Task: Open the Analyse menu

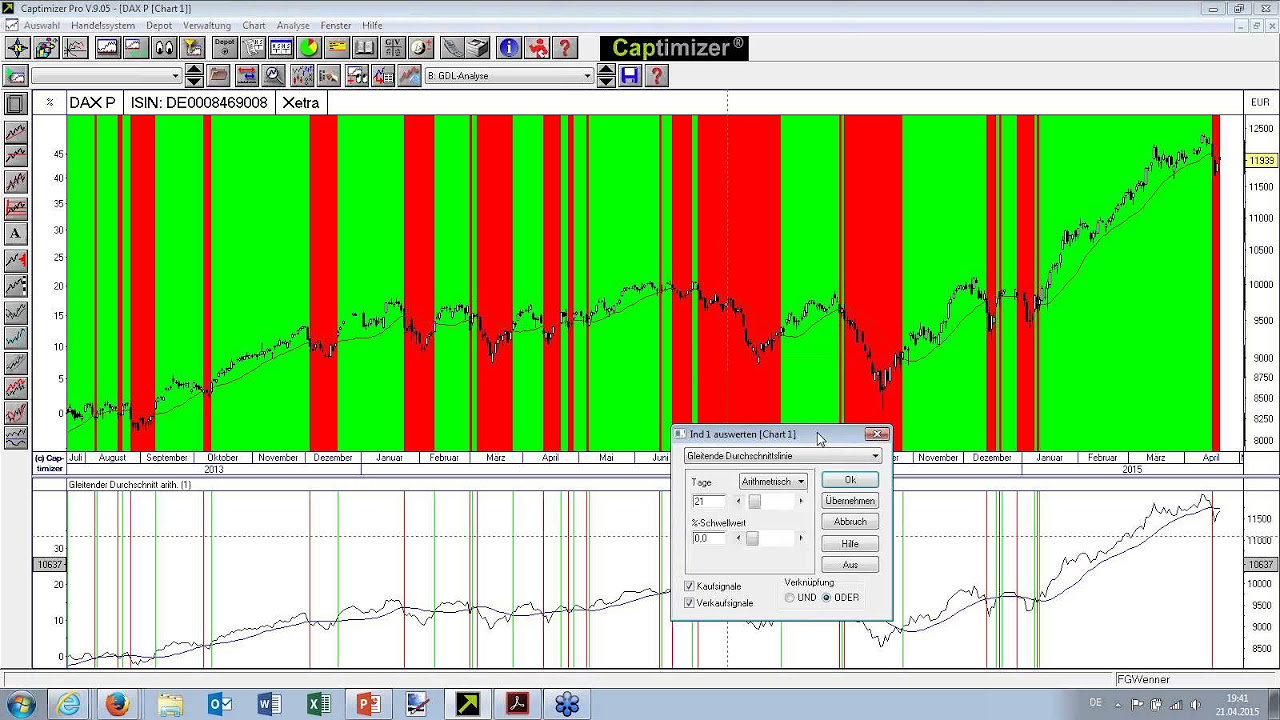Action: pyautogui.click(x=293, y=25)
